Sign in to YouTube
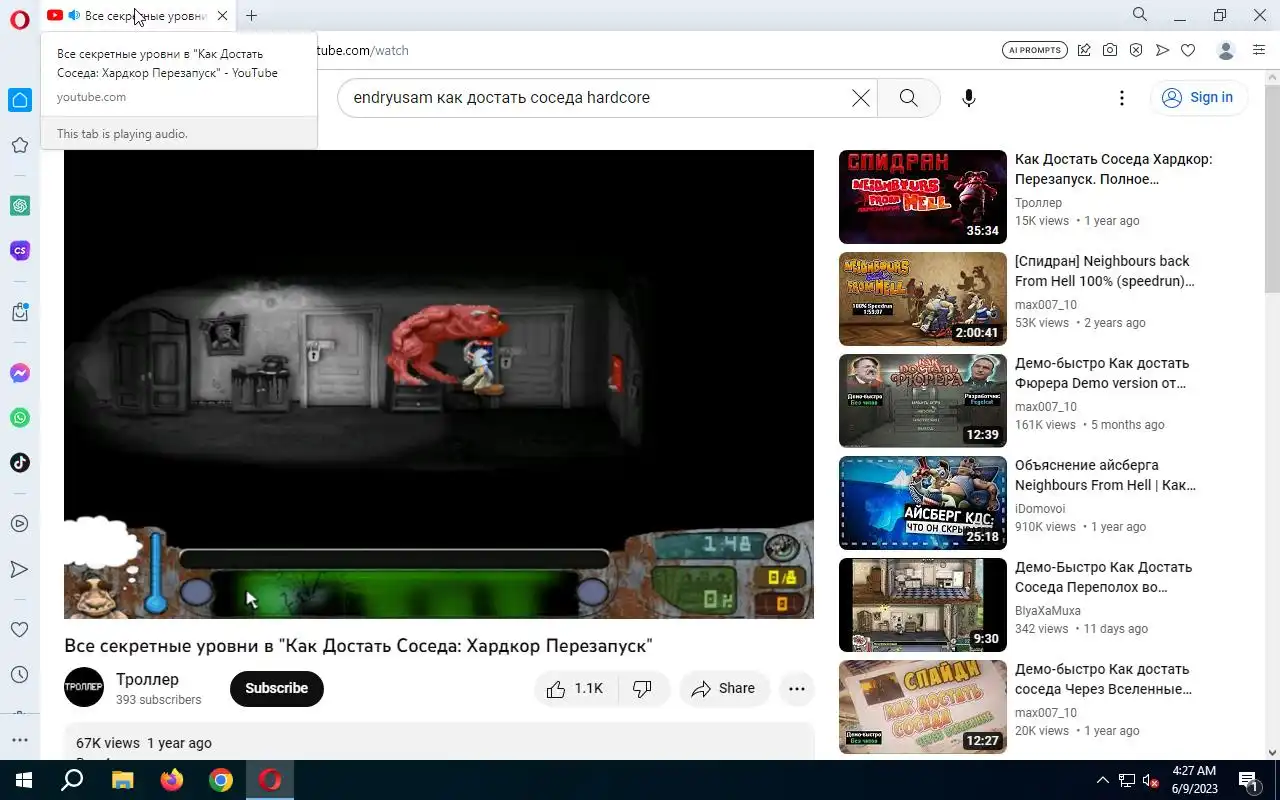Viewport: 1280px width, 800px height. pos(1198,97)
